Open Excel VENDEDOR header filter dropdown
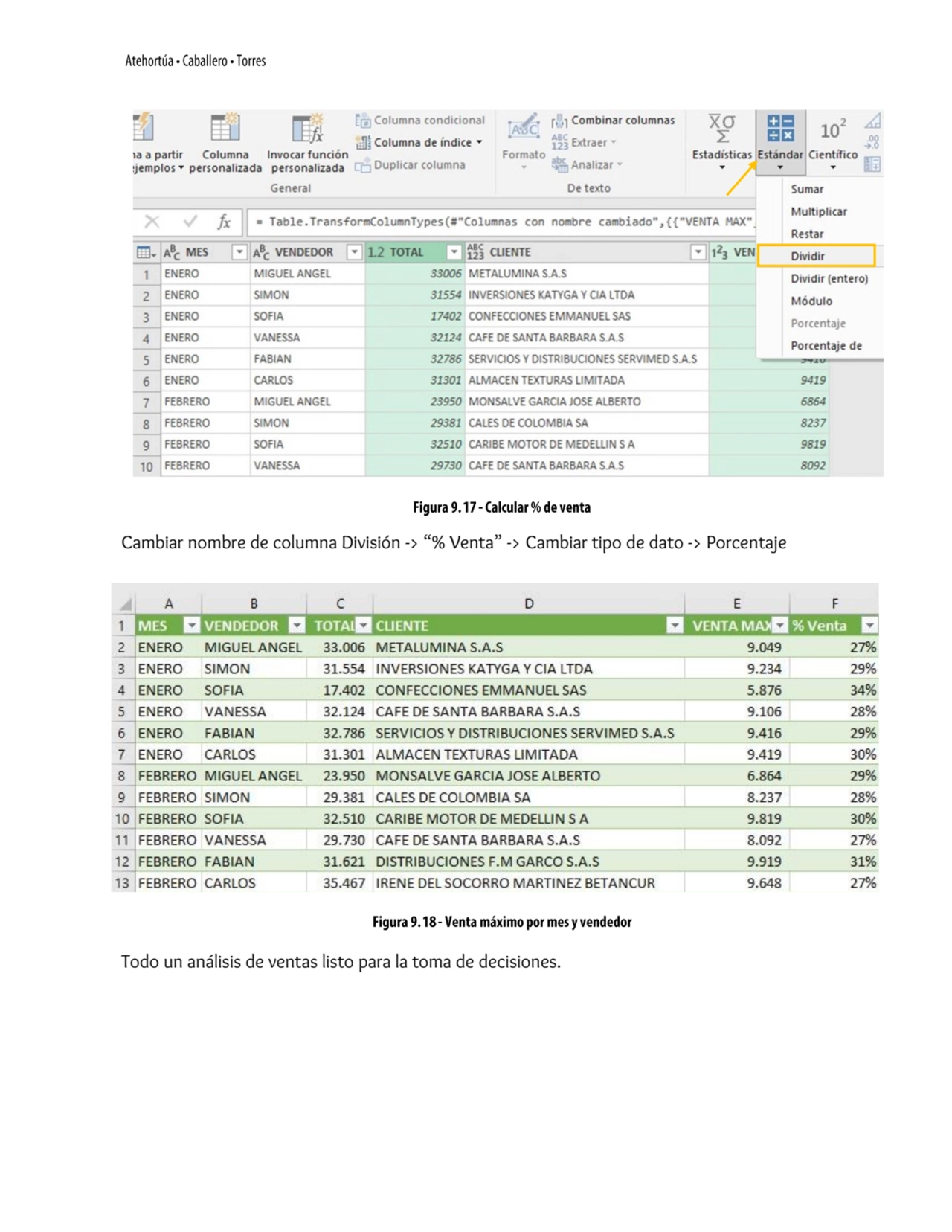This screenshot has height=1232, width=952. tap(297, 626)
